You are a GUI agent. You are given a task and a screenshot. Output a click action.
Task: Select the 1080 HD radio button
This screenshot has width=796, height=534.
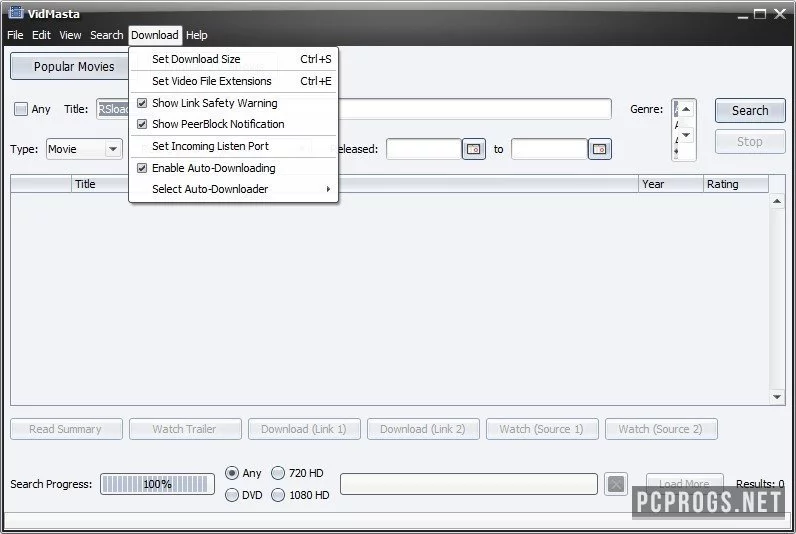click(x=278, y=495)
